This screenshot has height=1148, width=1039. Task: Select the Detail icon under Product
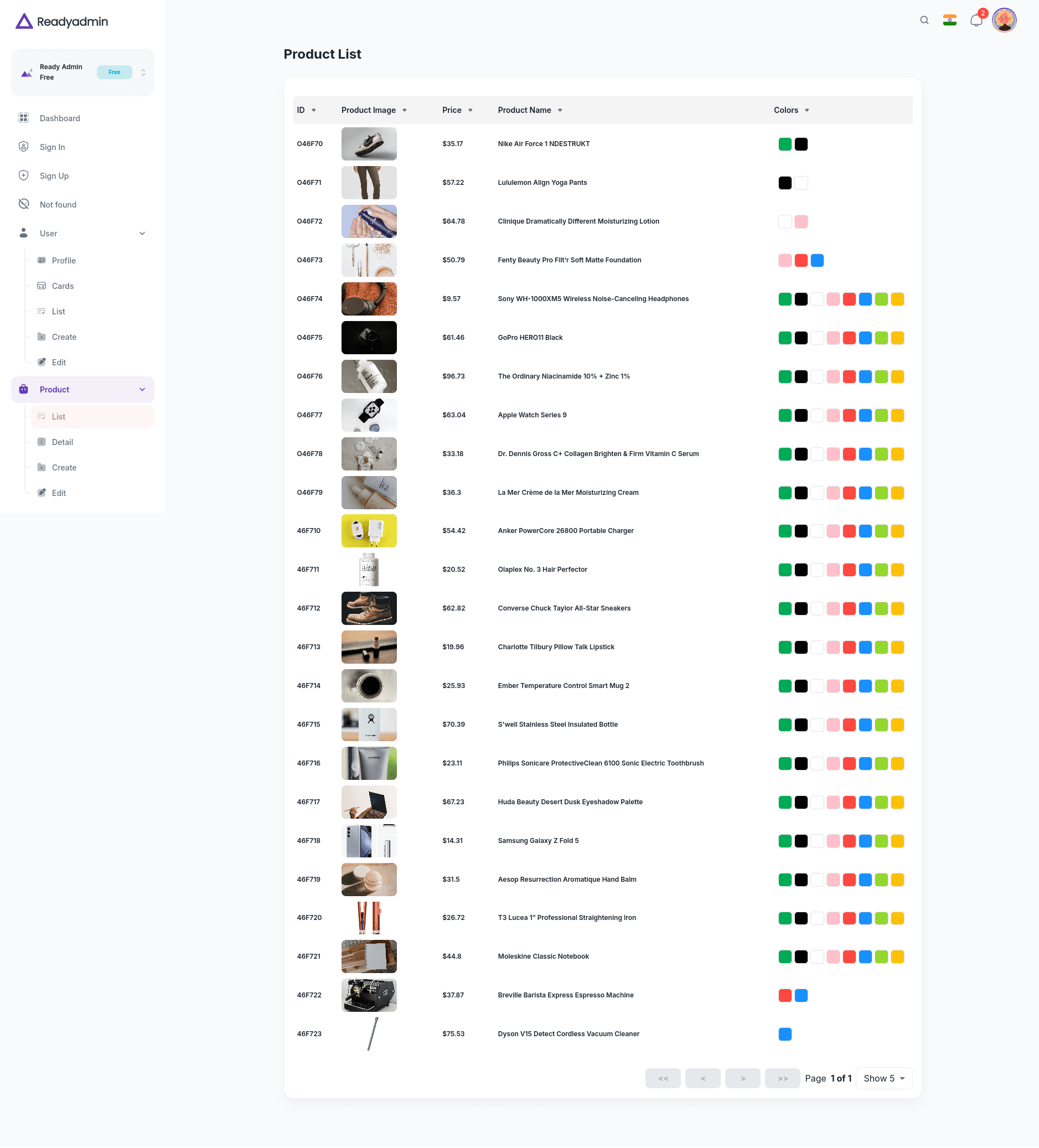(x=42, y=442)
